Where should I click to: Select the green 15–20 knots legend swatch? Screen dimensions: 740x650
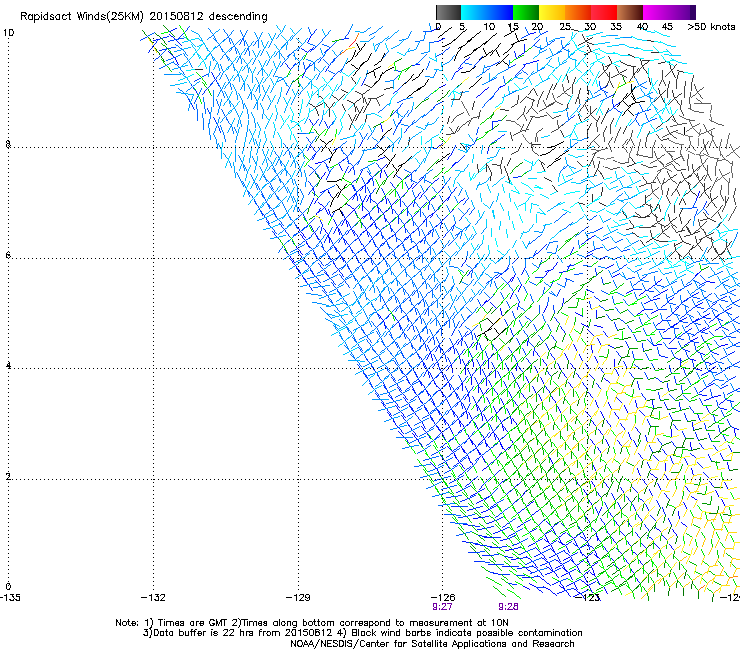coord(526,12)
